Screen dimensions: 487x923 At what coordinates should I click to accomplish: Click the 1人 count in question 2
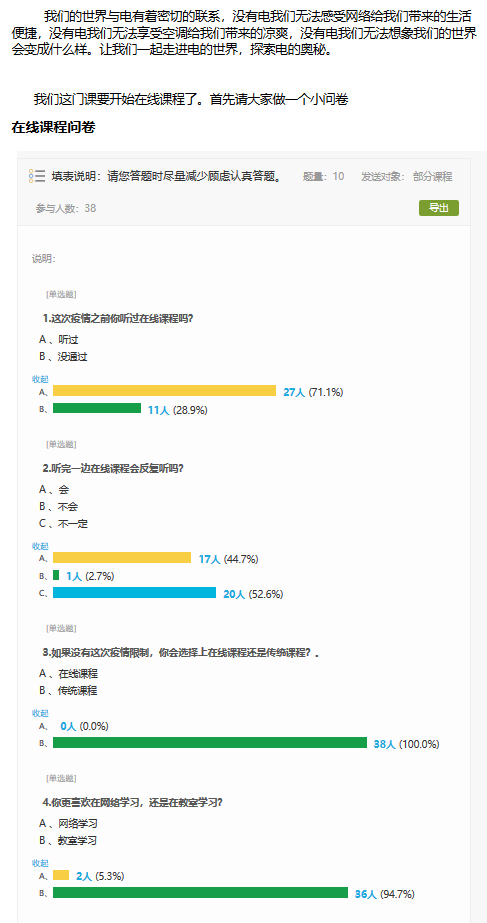pyautogui.click(x=74, y=577)
